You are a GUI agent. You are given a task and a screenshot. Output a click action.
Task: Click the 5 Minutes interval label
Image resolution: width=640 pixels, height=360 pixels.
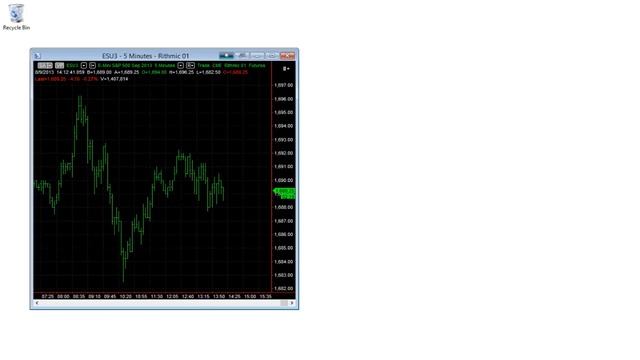click(x=165, y=65)
